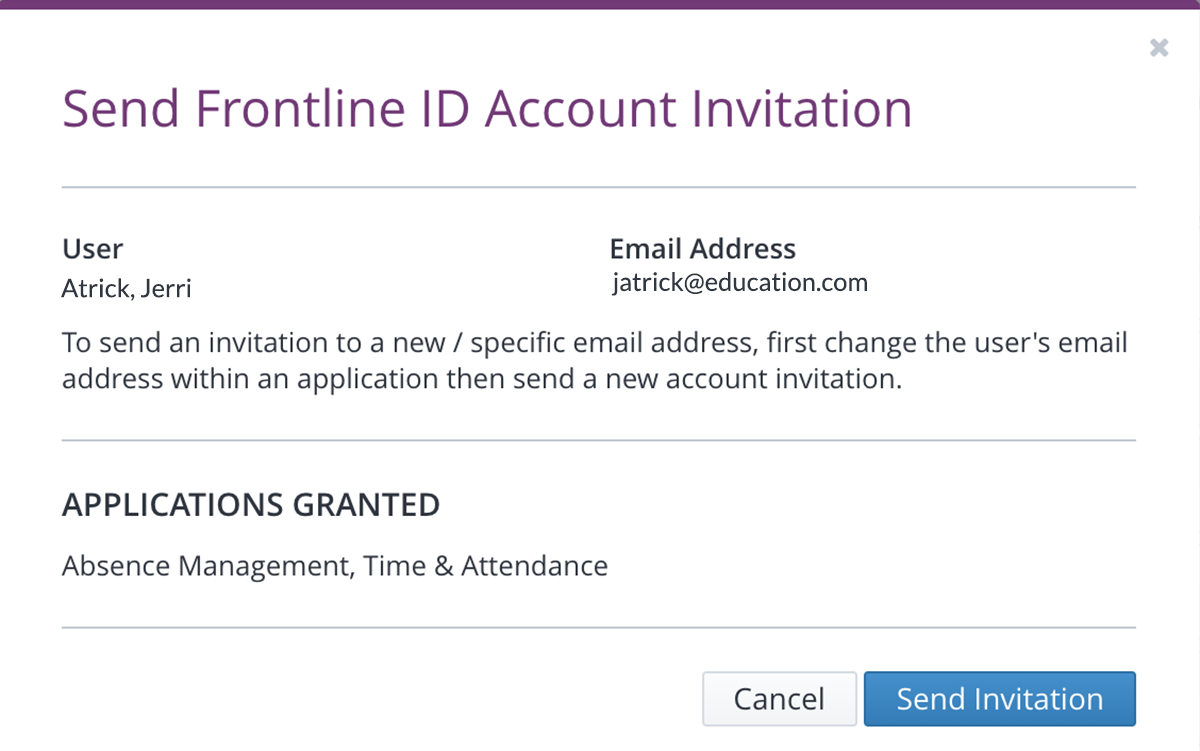Close the invitation dialog with the X icon

coord(1159,47)
